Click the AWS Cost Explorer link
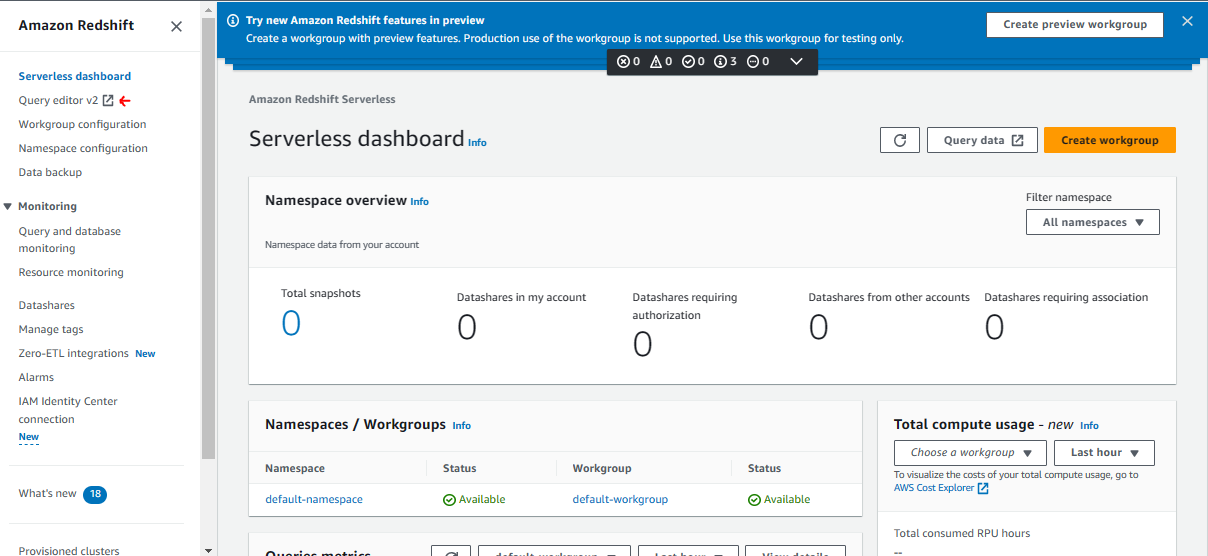The height and width of the screenshot is (556, 1208). pos(935,488)
